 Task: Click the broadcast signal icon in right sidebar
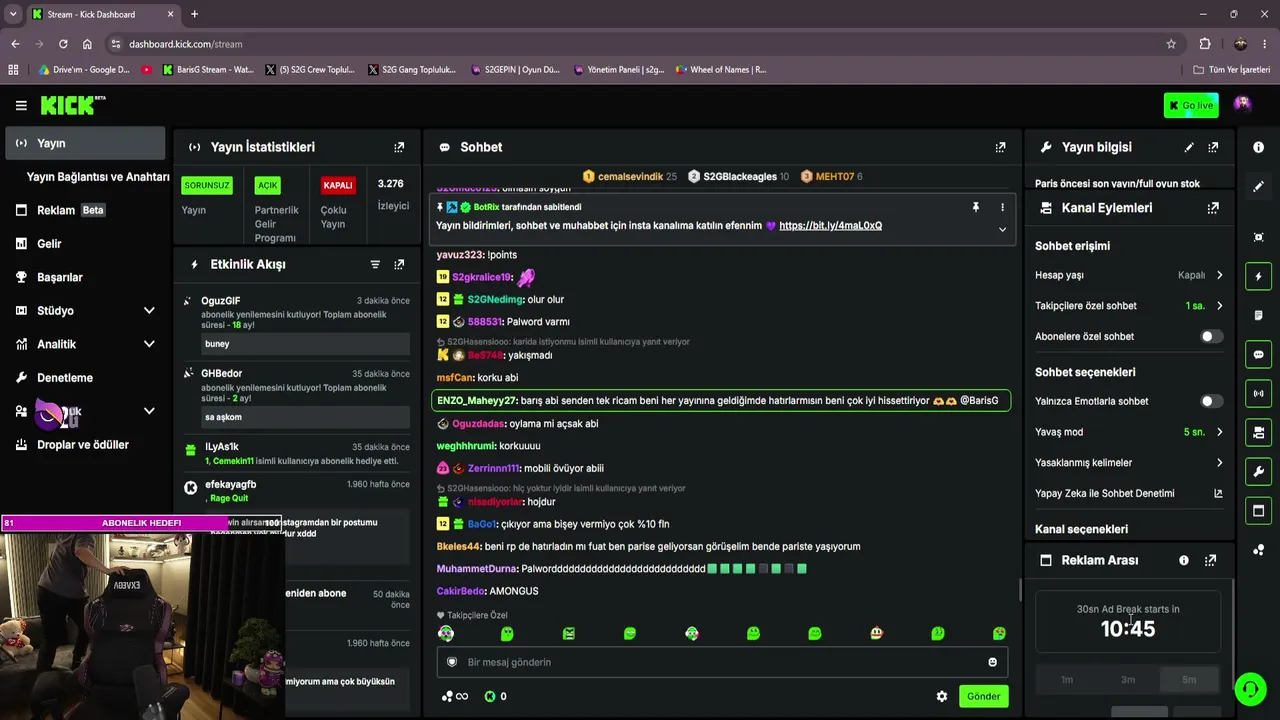click(x=1258, y=393)
